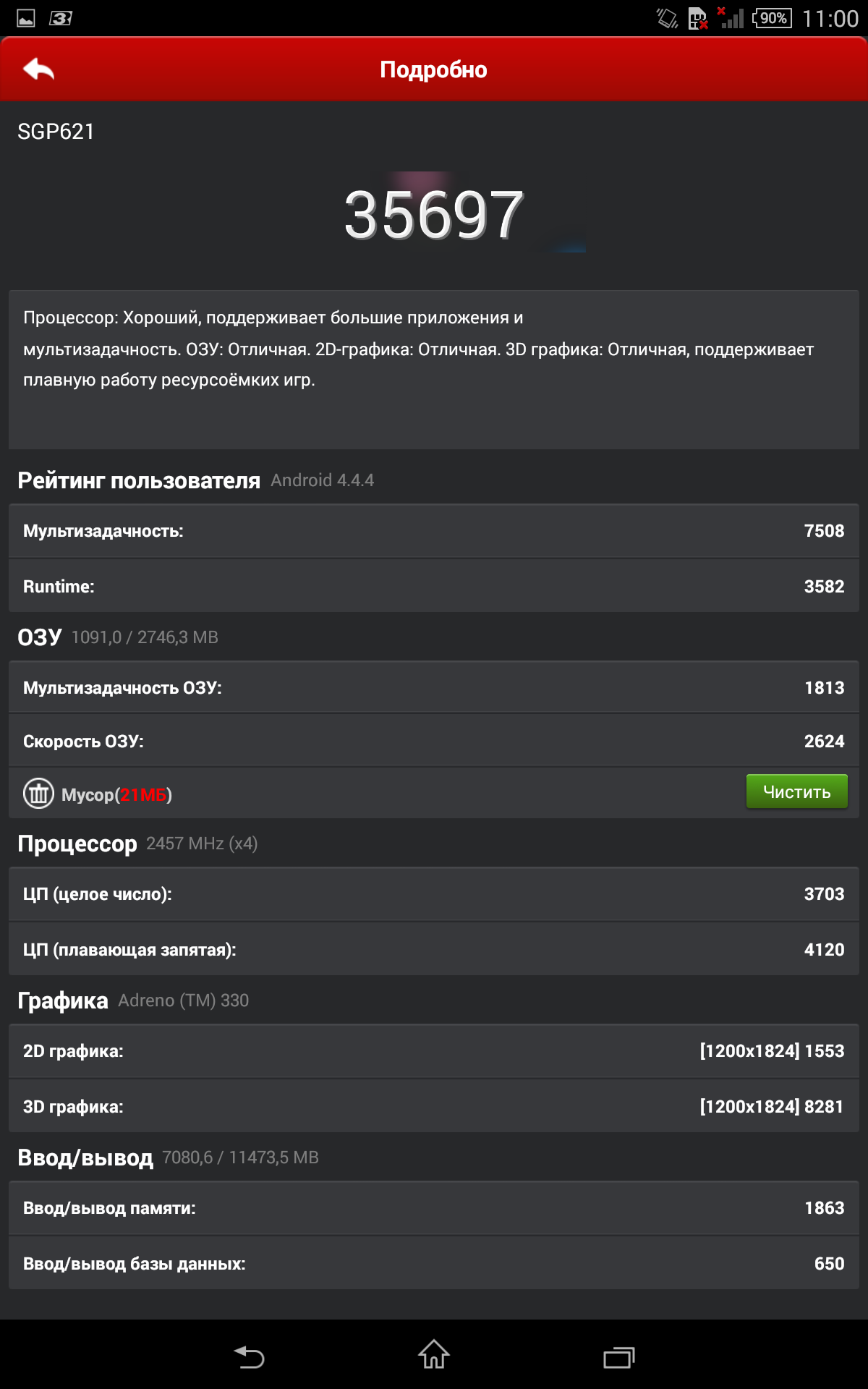Tap the ЦП (целое число) row
868x1389 pixels.
click(433, 894)
